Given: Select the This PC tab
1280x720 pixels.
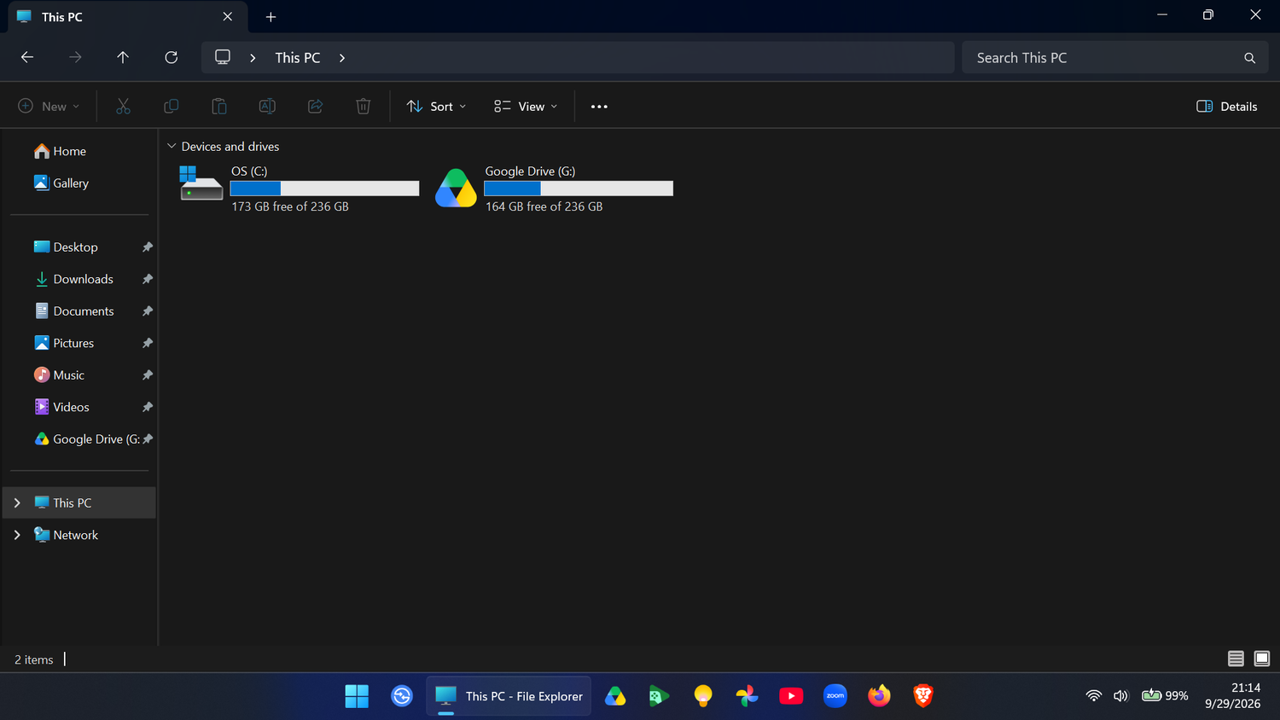Looking at the screenshot, I should (125, 17).
